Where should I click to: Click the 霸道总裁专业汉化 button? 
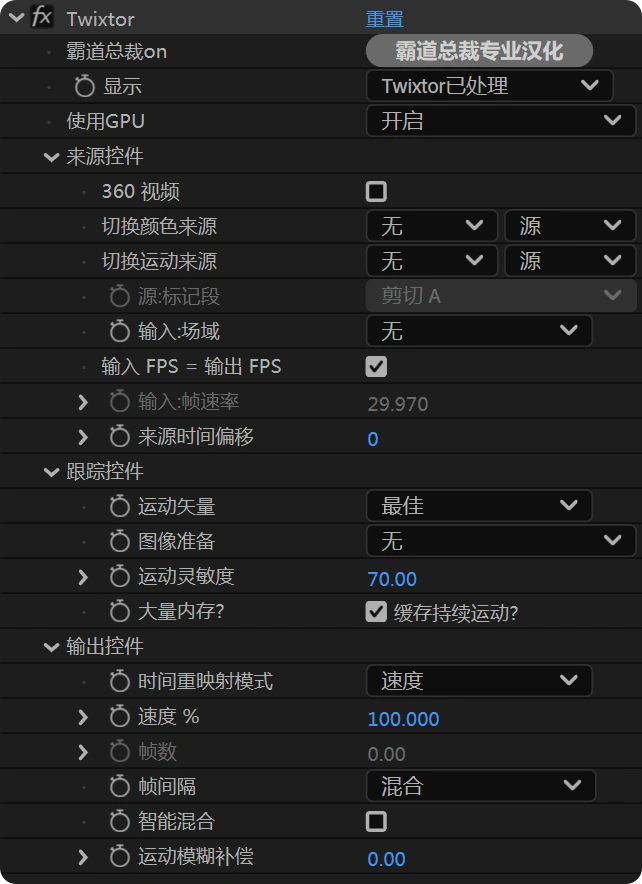pyautogui.click(x=479, y=51)
